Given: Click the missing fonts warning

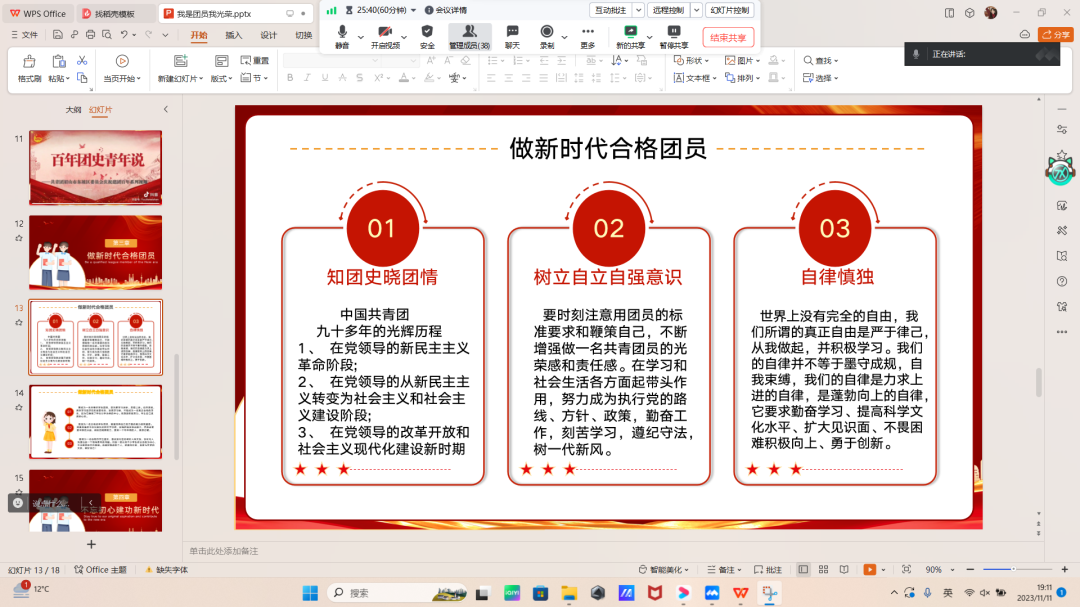Looking at the screenshot, I should pos(166,570).
